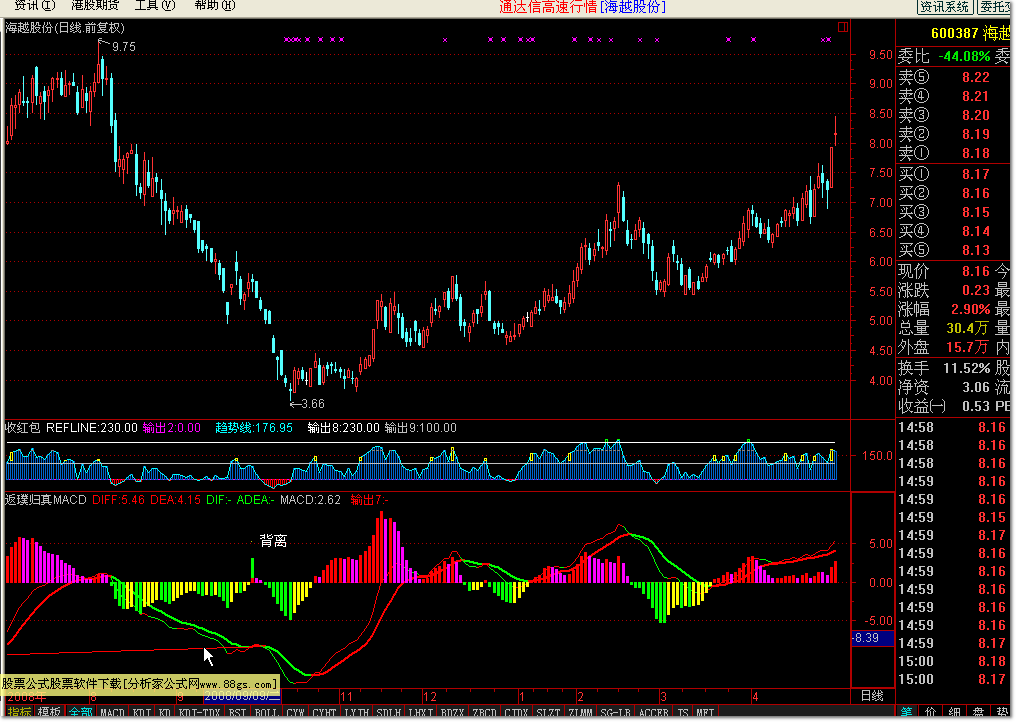Switch to the KDJ-TDX indicator tab
The height and width of the screenshot is (722, 1017).
(x=199, y=712)
